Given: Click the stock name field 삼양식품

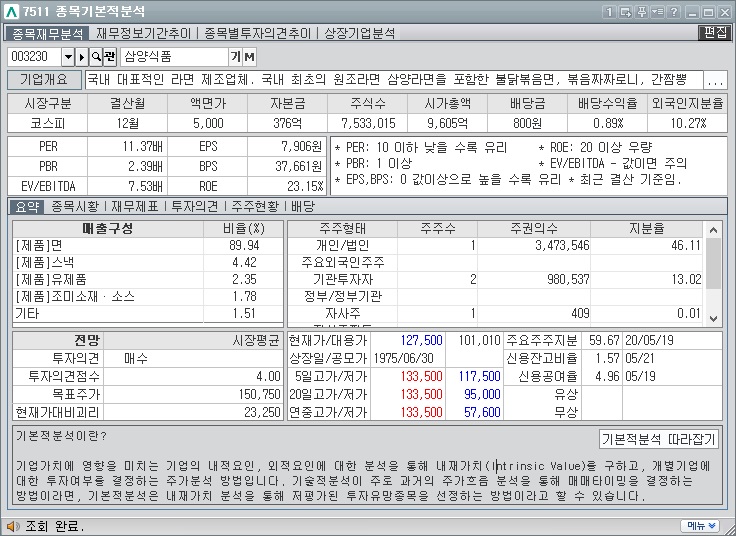Looking at the screenshot, I should [x=174, y=57].
